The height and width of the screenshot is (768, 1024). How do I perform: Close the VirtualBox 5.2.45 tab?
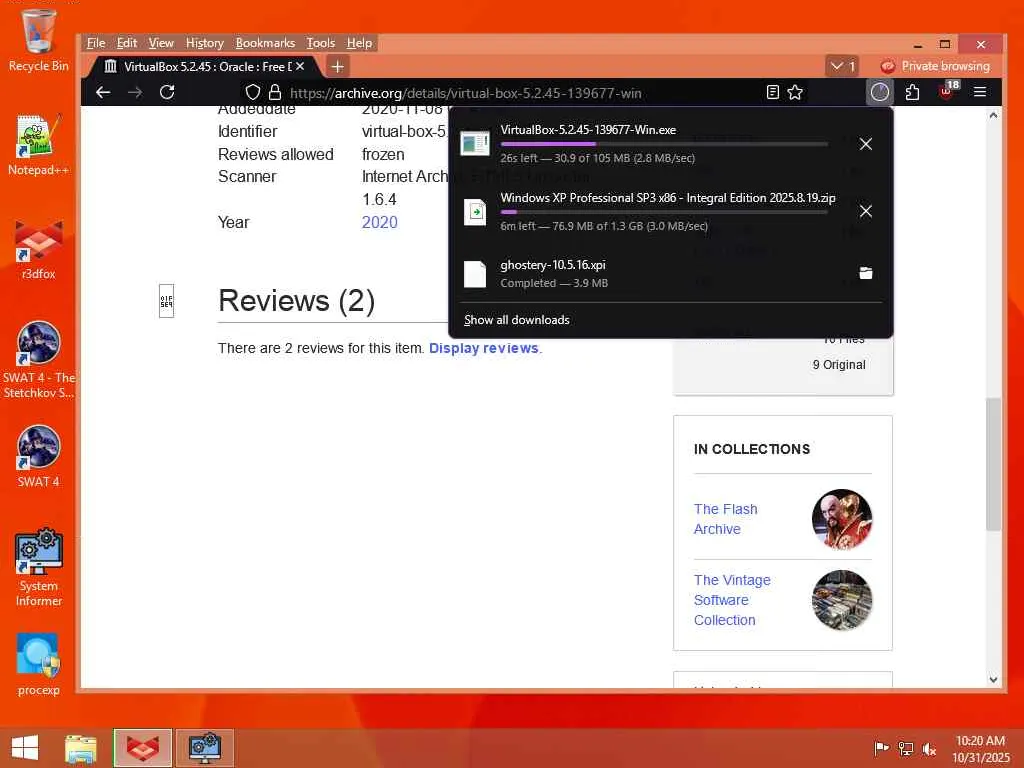pos(300,66)
